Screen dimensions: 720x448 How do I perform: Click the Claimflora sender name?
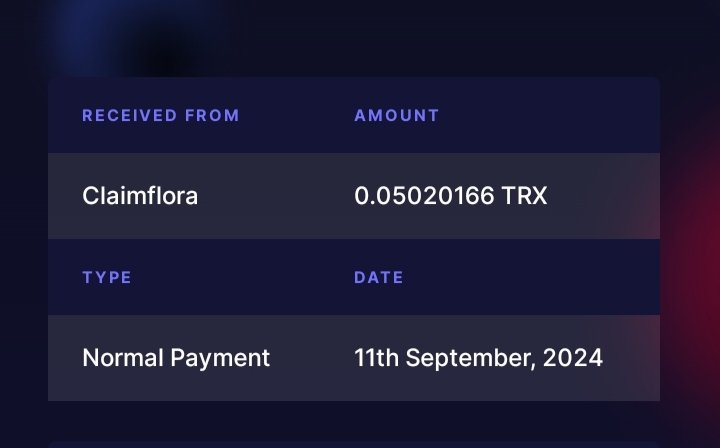click(140, 196)
